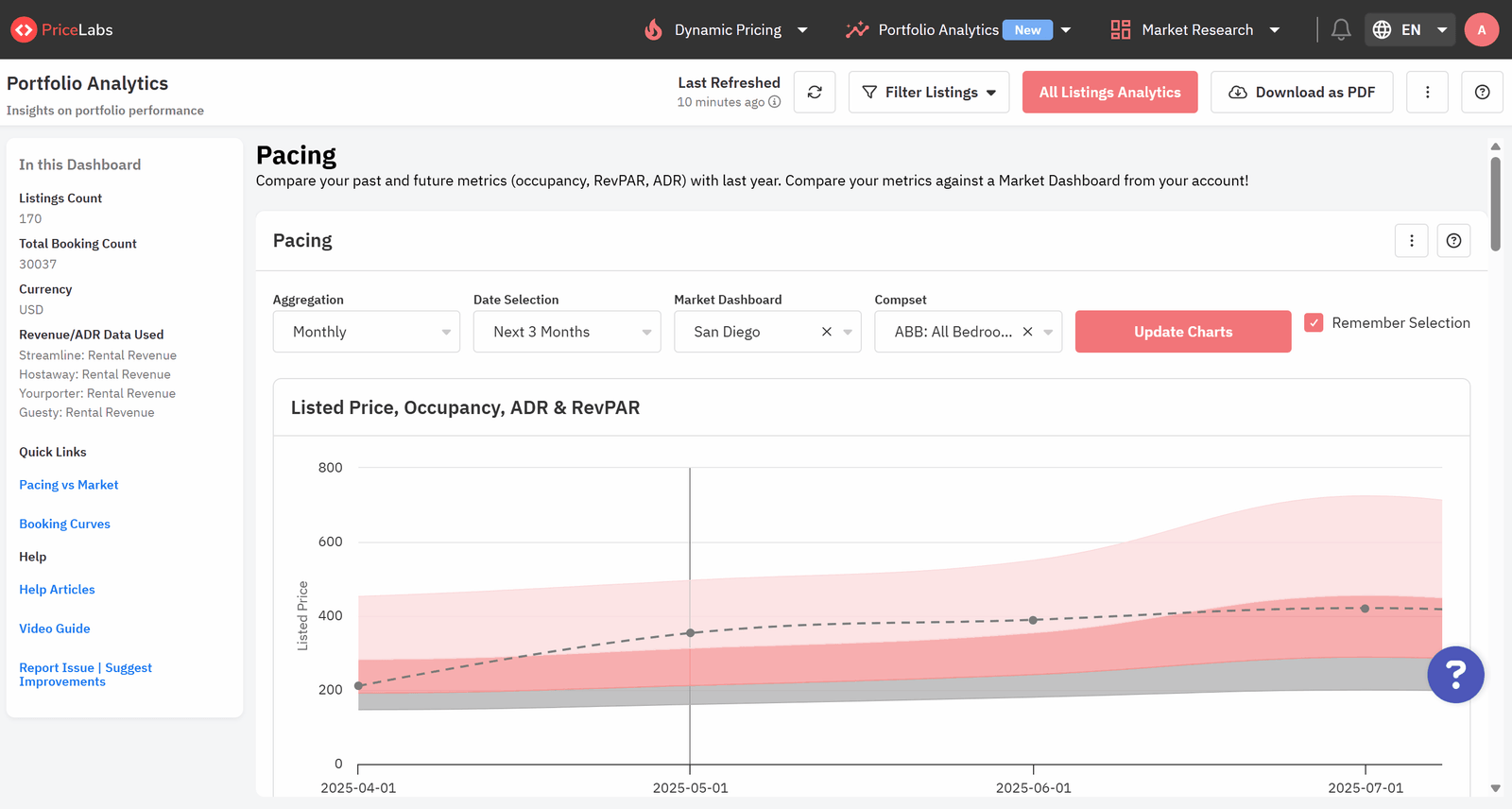Click the Listings Count value 170
The height and width of the screenshot is (809, 1512).
coord(30,219)
